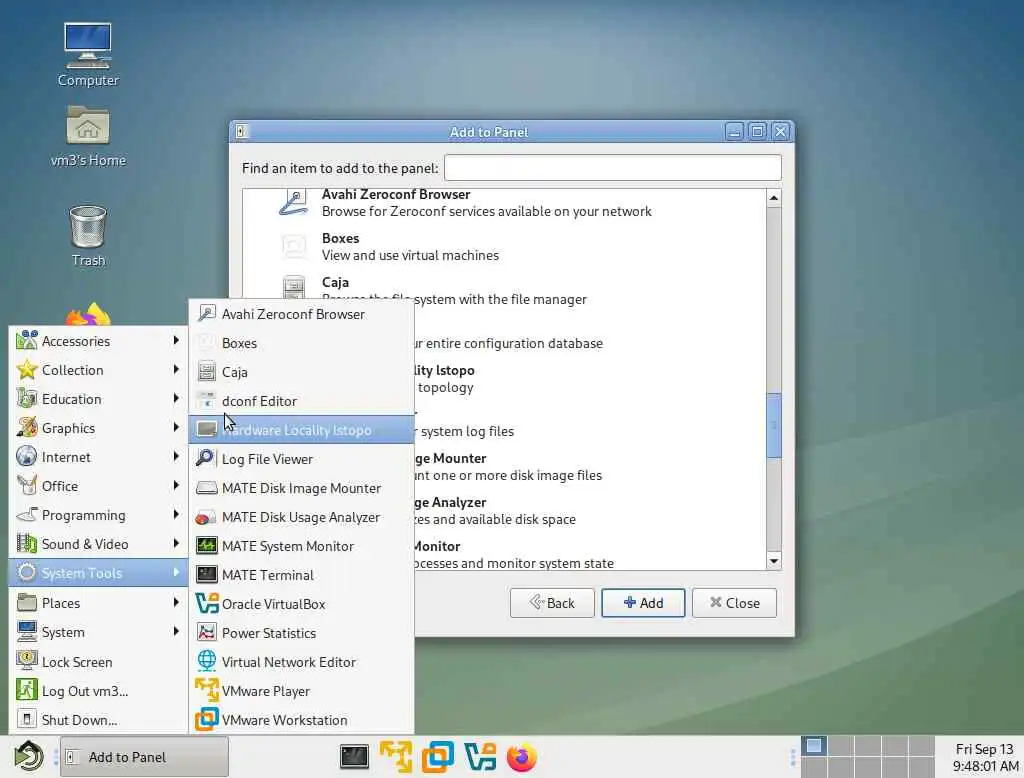Click the VMware Workstation menu icon
The height and width of the screenshot is (778, 1024).
[x=206, y=719]
